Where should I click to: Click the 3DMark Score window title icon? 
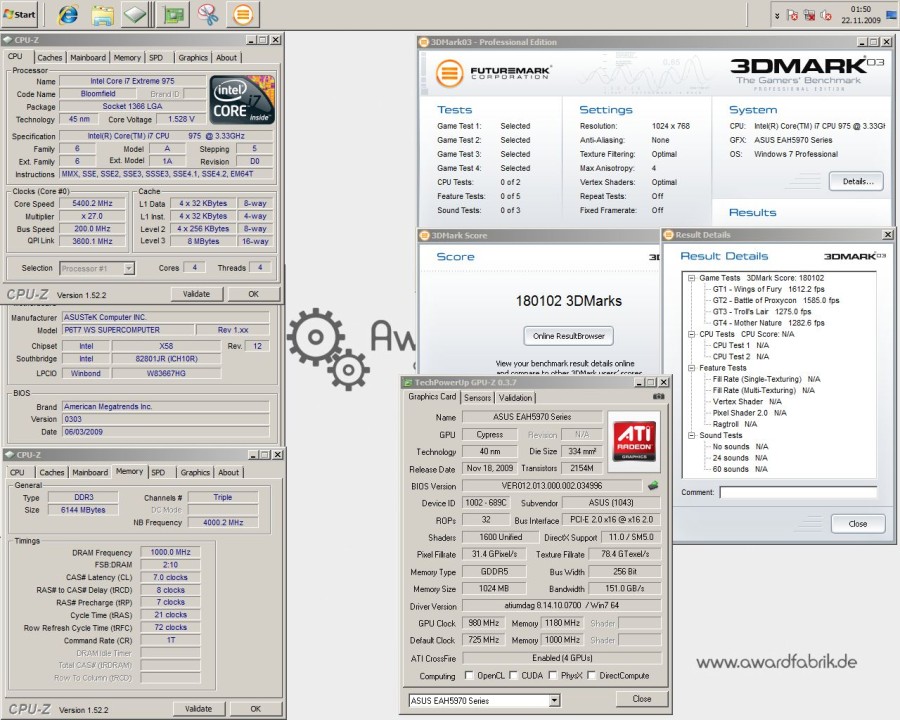click(425, 235)
